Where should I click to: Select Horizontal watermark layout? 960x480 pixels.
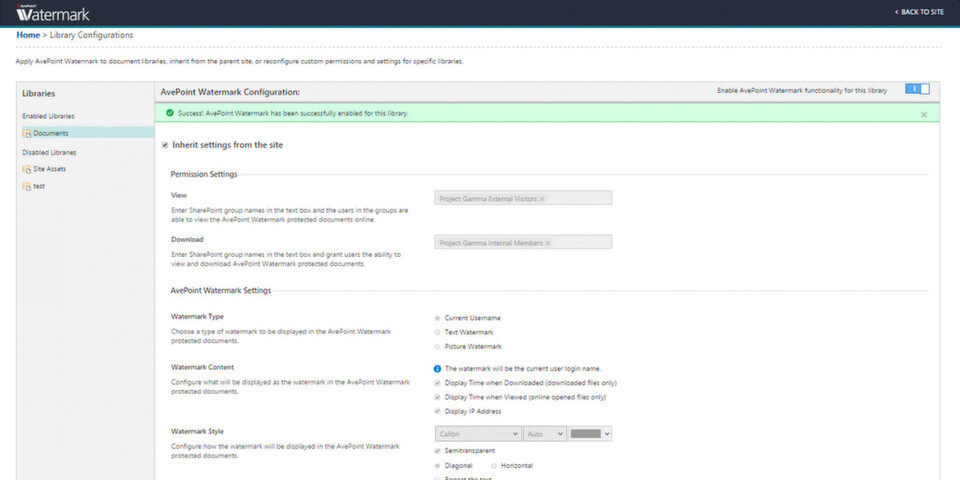(x=493, y=466)
